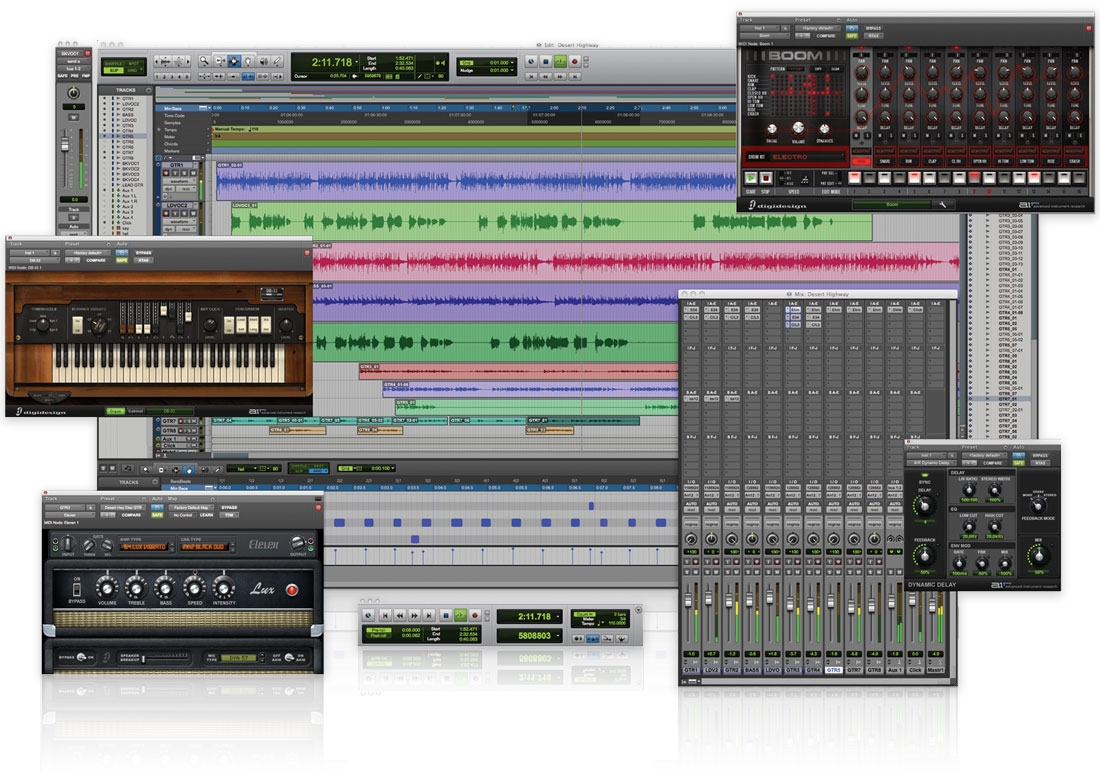Record-enable the GTR1 track in the Edit window

(x=167, y=173)
